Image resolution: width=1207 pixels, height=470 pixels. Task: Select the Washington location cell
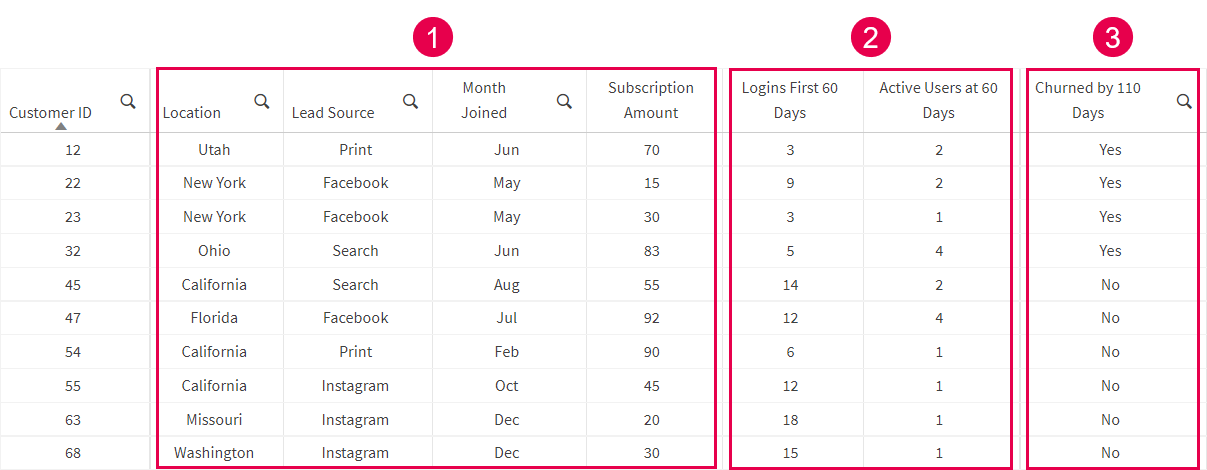214,453
